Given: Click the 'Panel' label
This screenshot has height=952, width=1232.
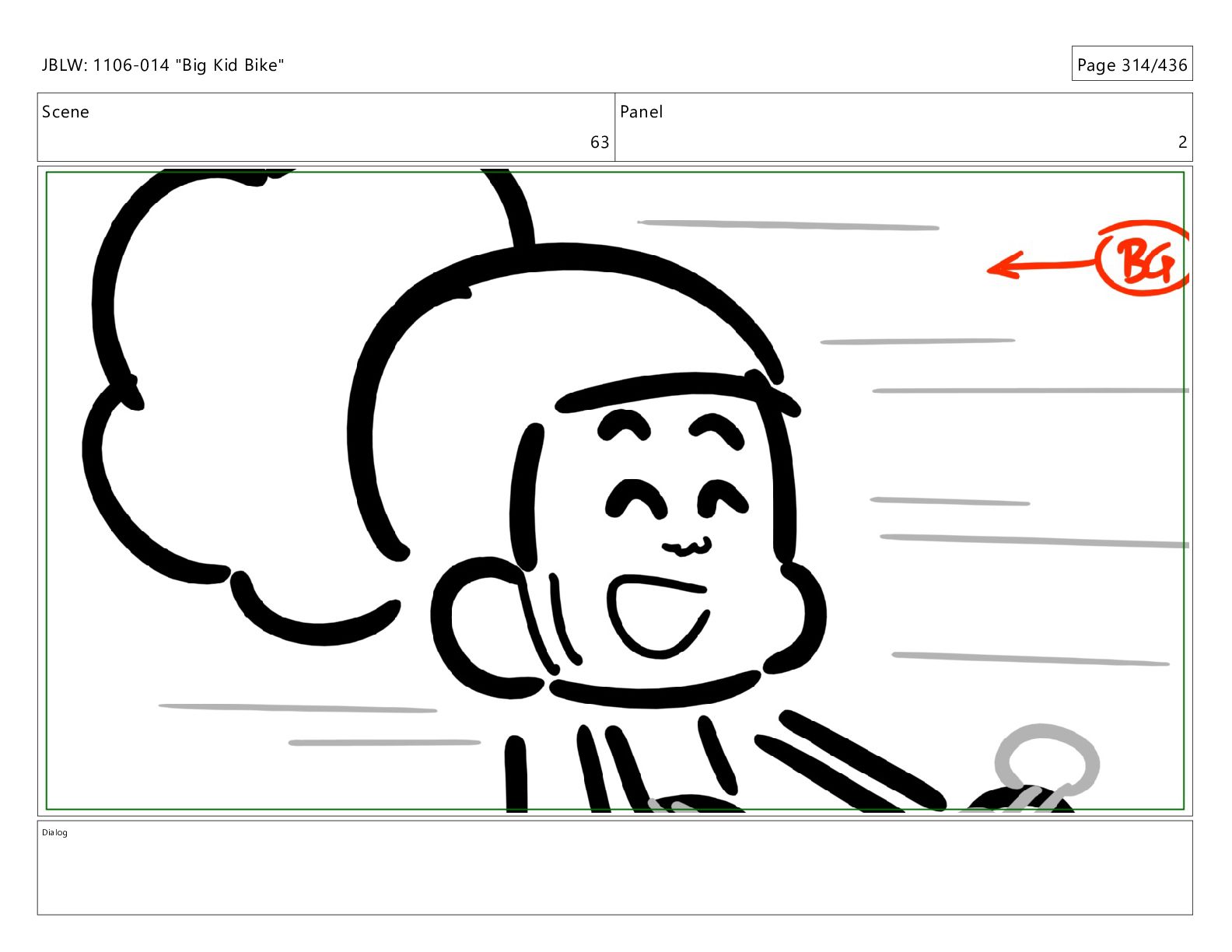Looking at the screenshot, I should coord(641,112).
